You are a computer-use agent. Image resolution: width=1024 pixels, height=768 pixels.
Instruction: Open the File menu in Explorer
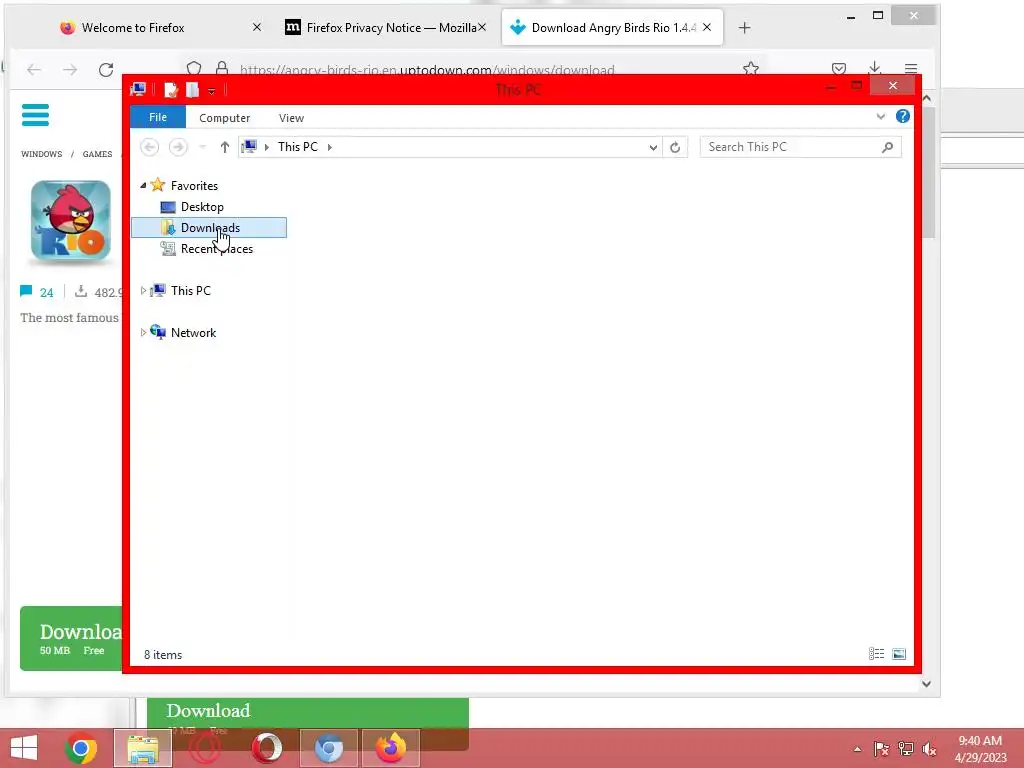coord(158,117)
